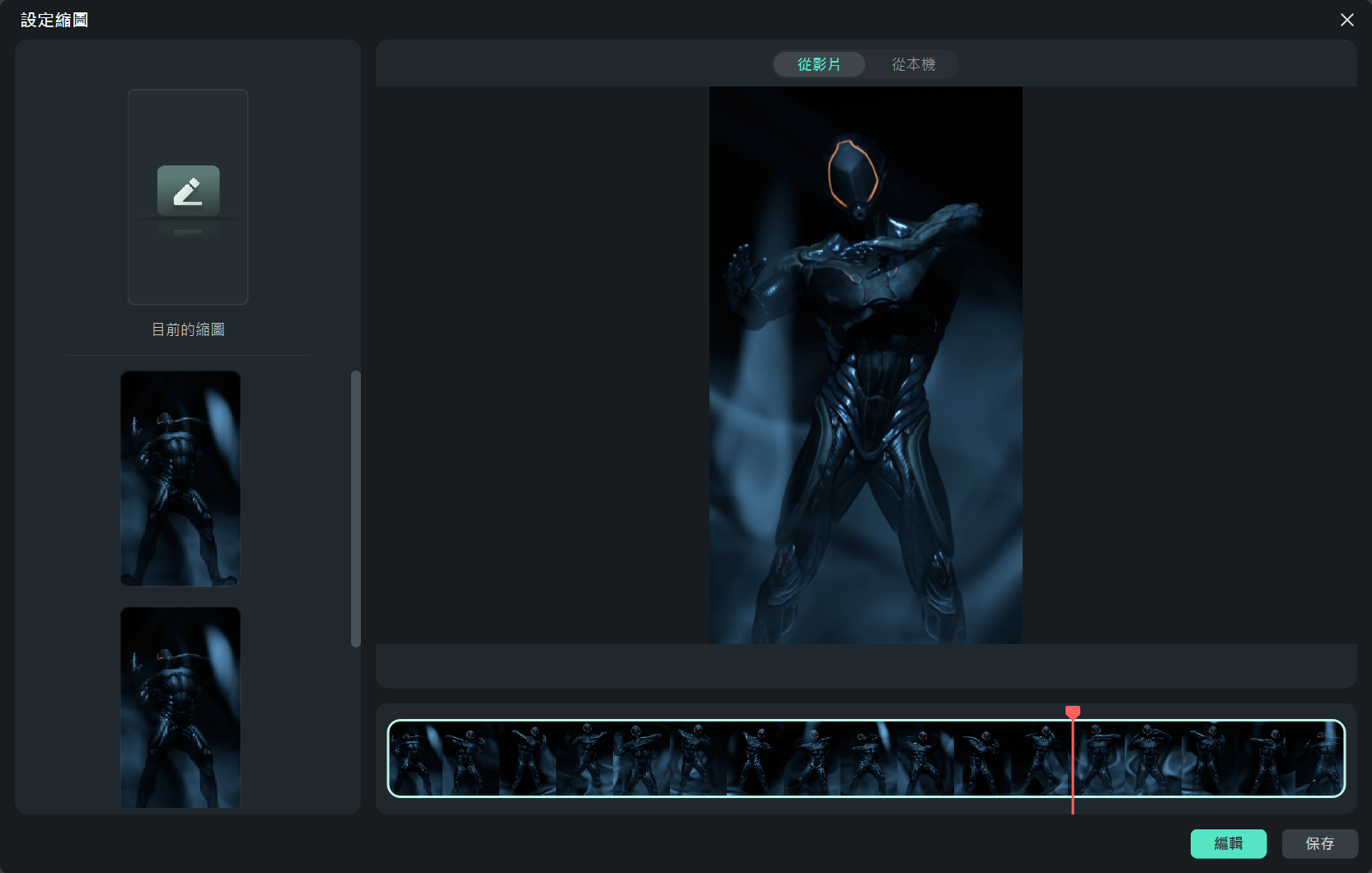The height and width of the screenshot is (873, 1372).
Task: Click the pencil edit icon on current thumbnail
Action: point(188,190)
